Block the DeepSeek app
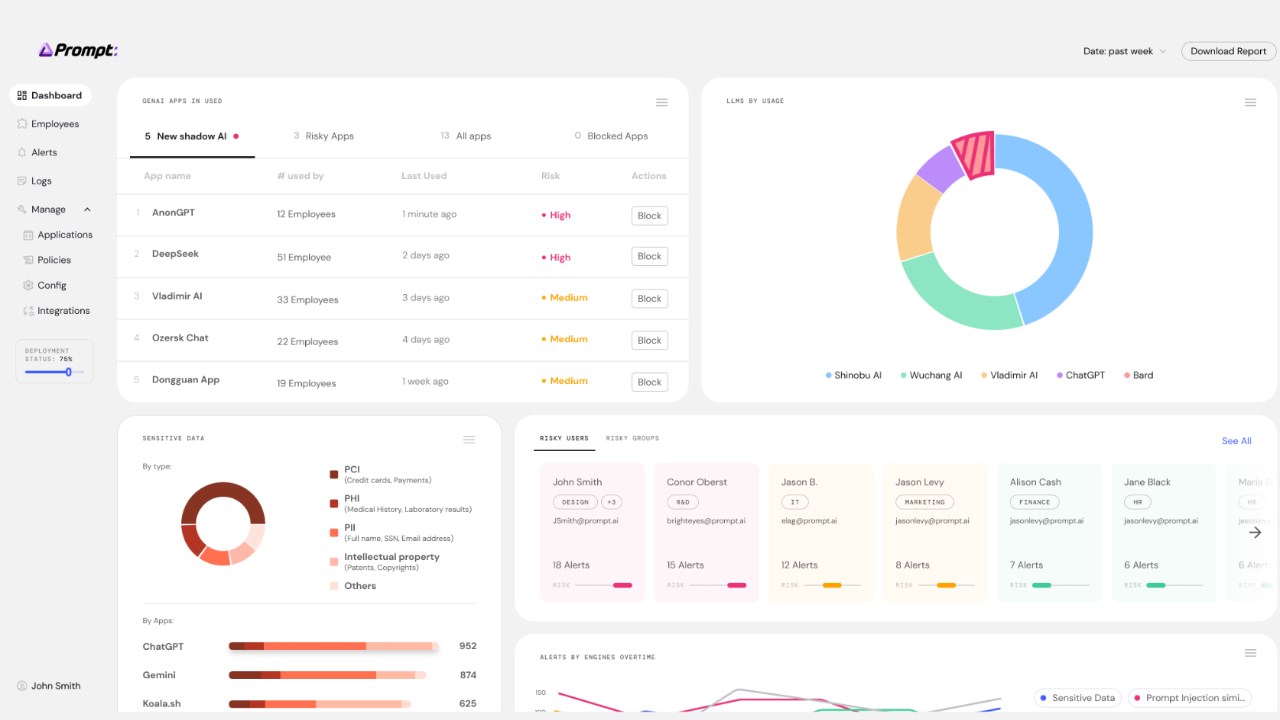Image resolution: width=1280 pixels, height=720 pixels. (650, 257)
